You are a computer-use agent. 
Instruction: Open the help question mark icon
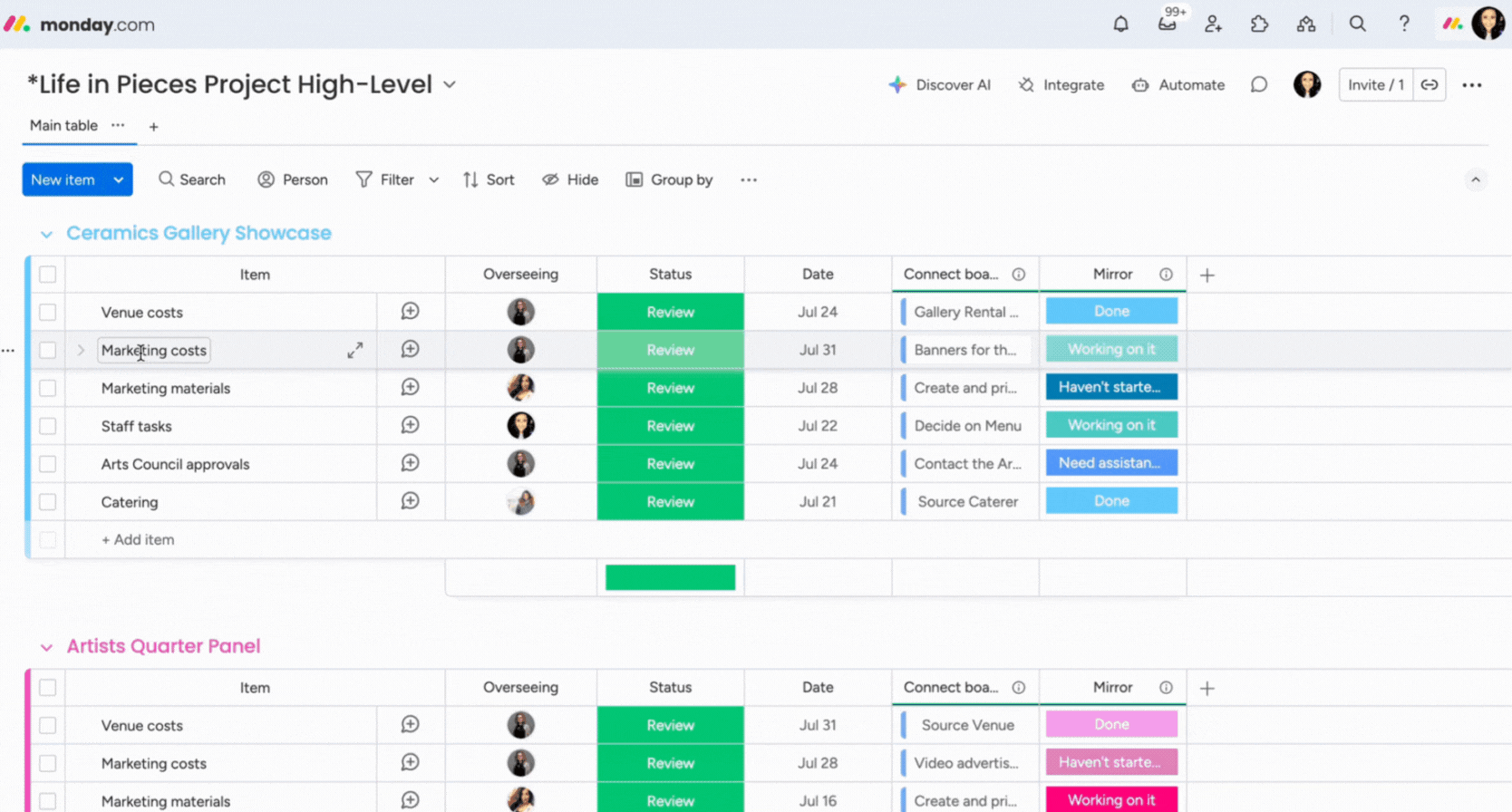click(x=1403, y=24)
